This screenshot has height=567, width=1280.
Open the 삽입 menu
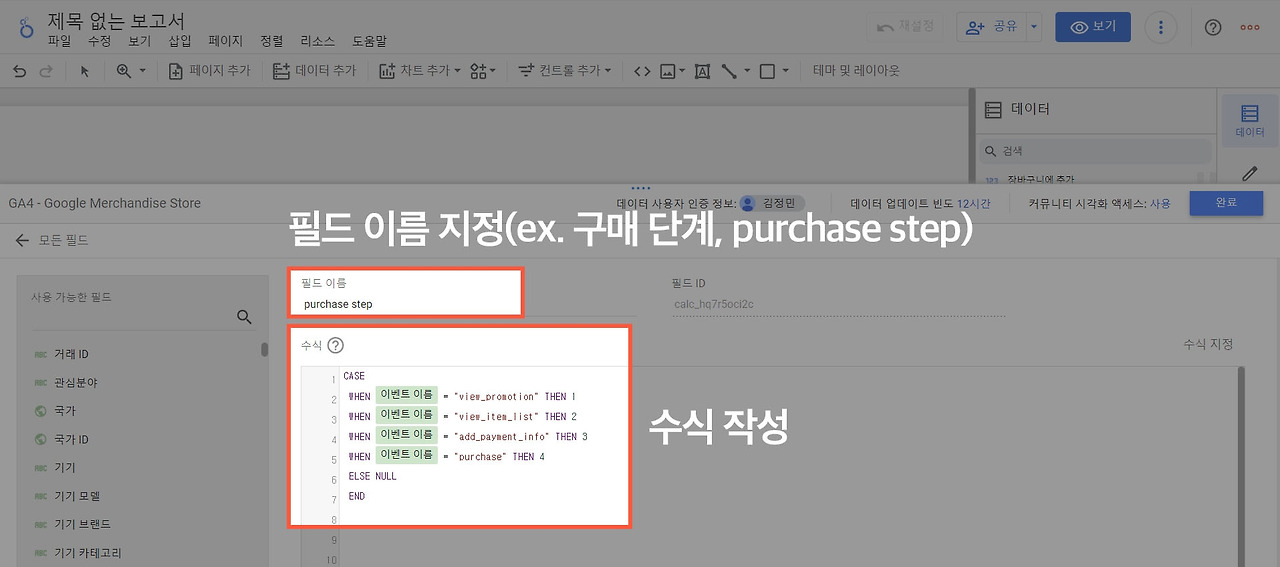pyautogui.click(x=180, y=41)
